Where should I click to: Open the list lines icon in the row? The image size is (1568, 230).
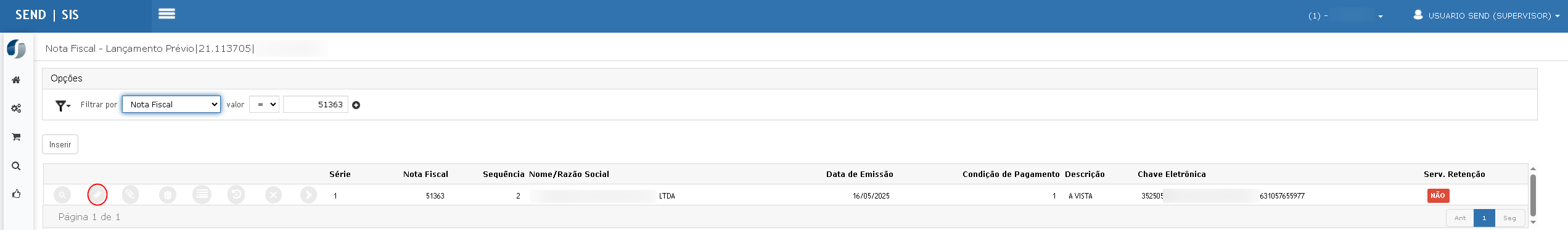(x=202, y=195)
